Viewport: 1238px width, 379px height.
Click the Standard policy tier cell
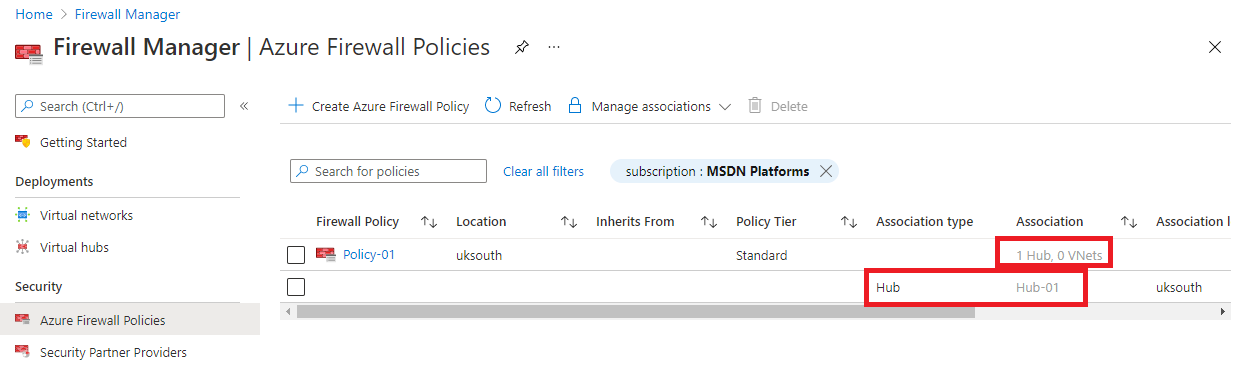point(762,255)
